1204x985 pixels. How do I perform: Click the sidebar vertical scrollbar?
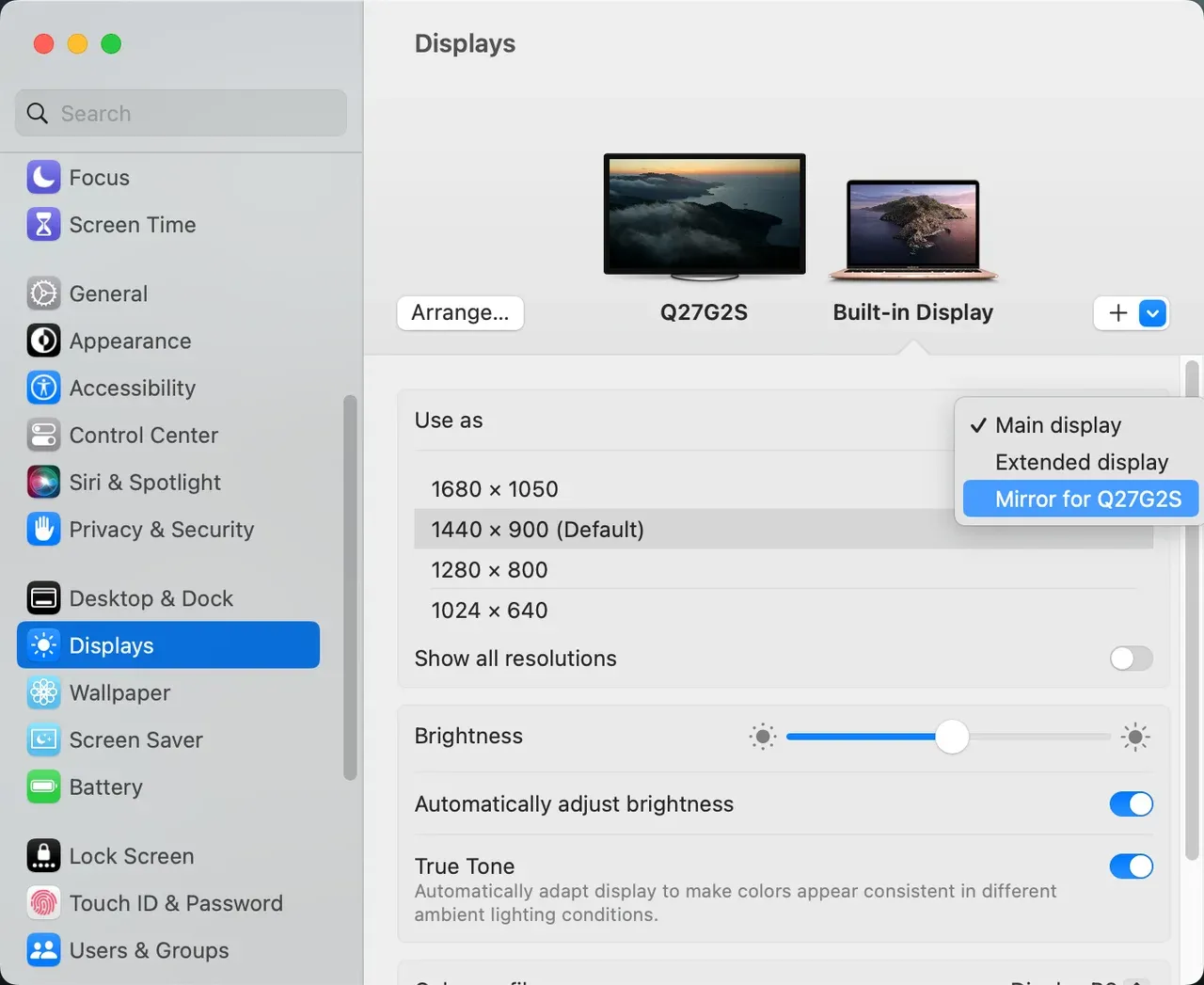[350, 588]
